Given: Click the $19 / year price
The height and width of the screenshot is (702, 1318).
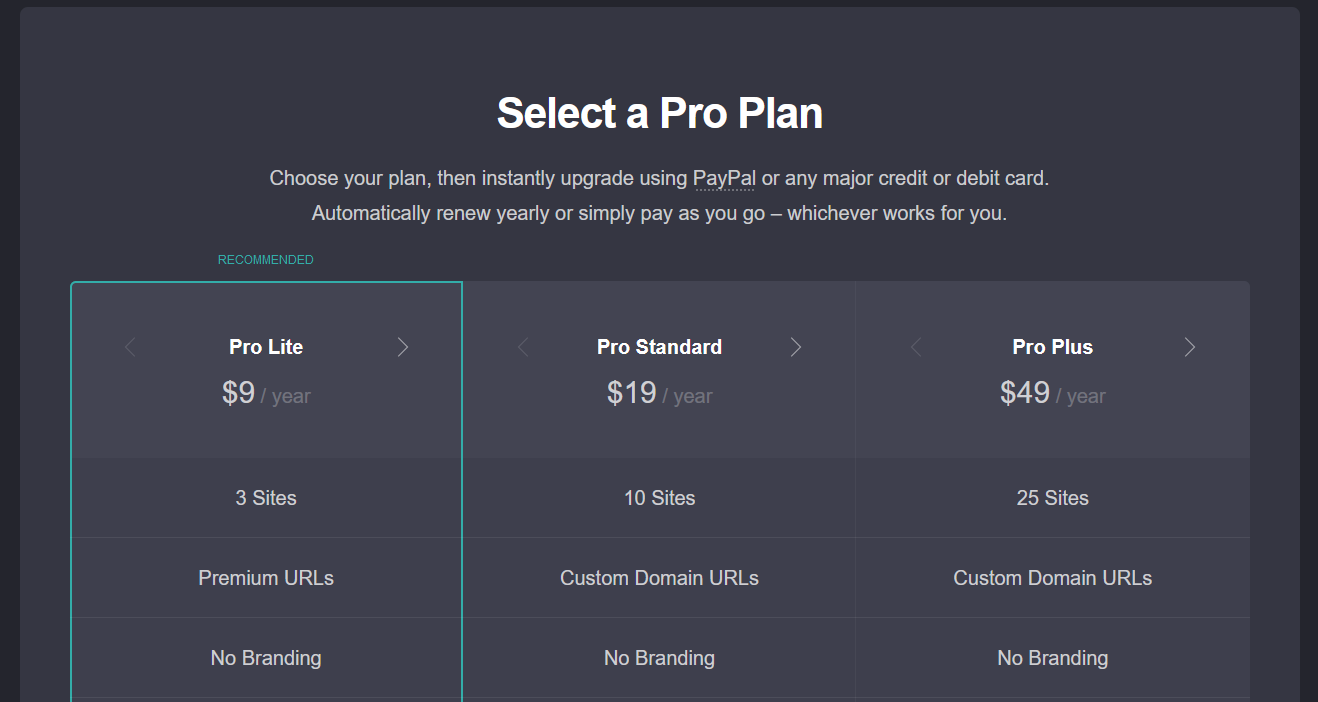Looking at the screenshot, I should 659,393.
